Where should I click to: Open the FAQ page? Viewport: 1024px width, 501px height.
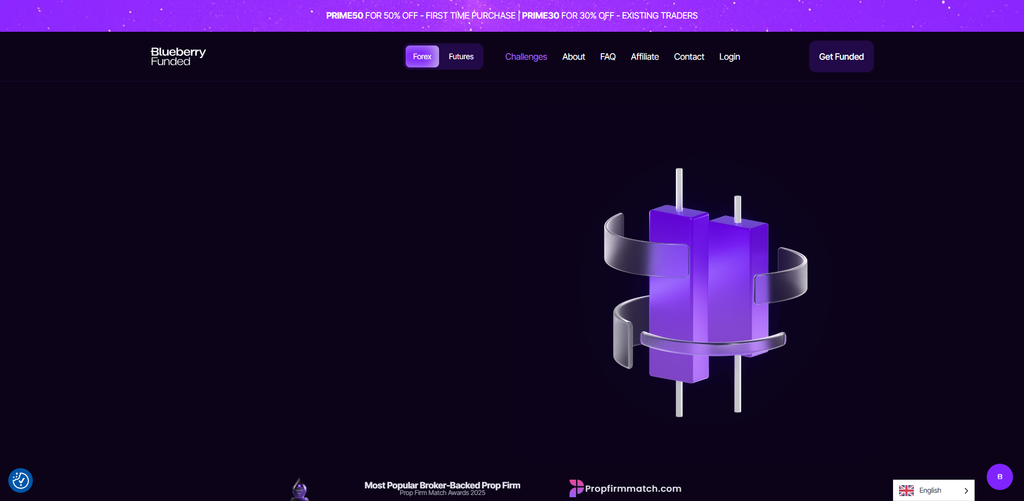608,57
